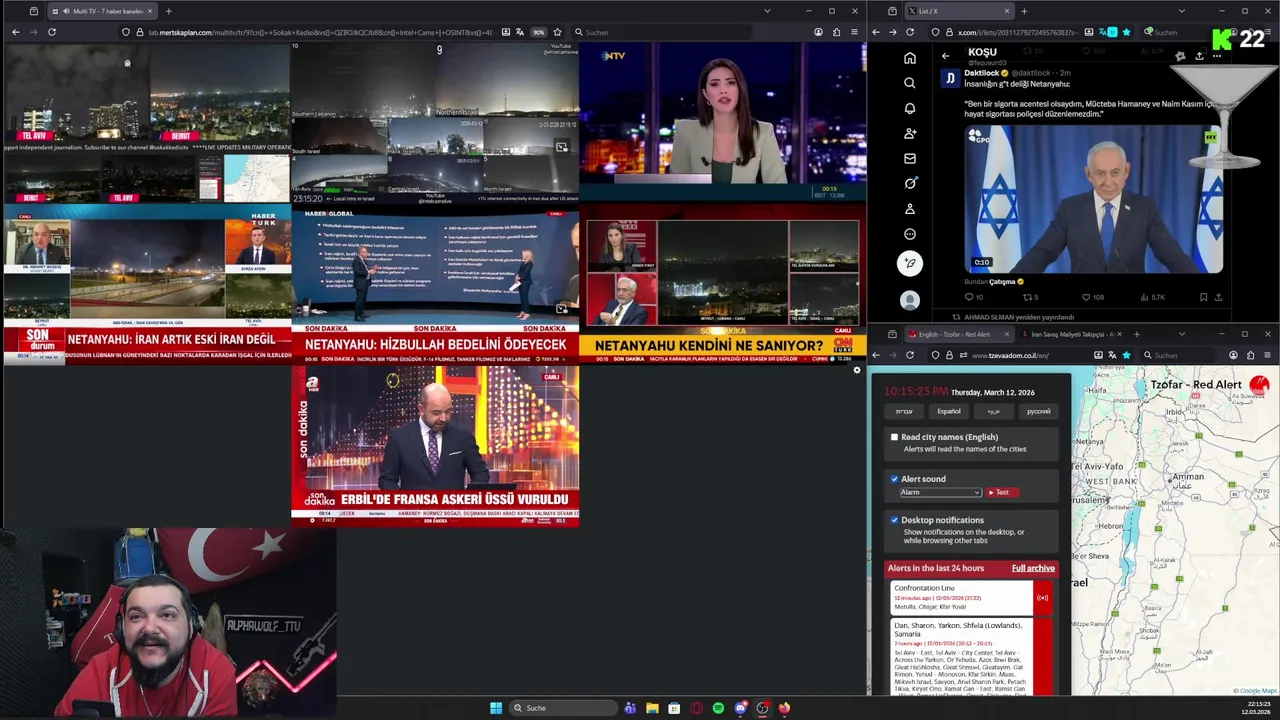The image size is (1280, 720).
Task: Open Firefox menu in Tzofar window
Action: (x=1267, y=355)
